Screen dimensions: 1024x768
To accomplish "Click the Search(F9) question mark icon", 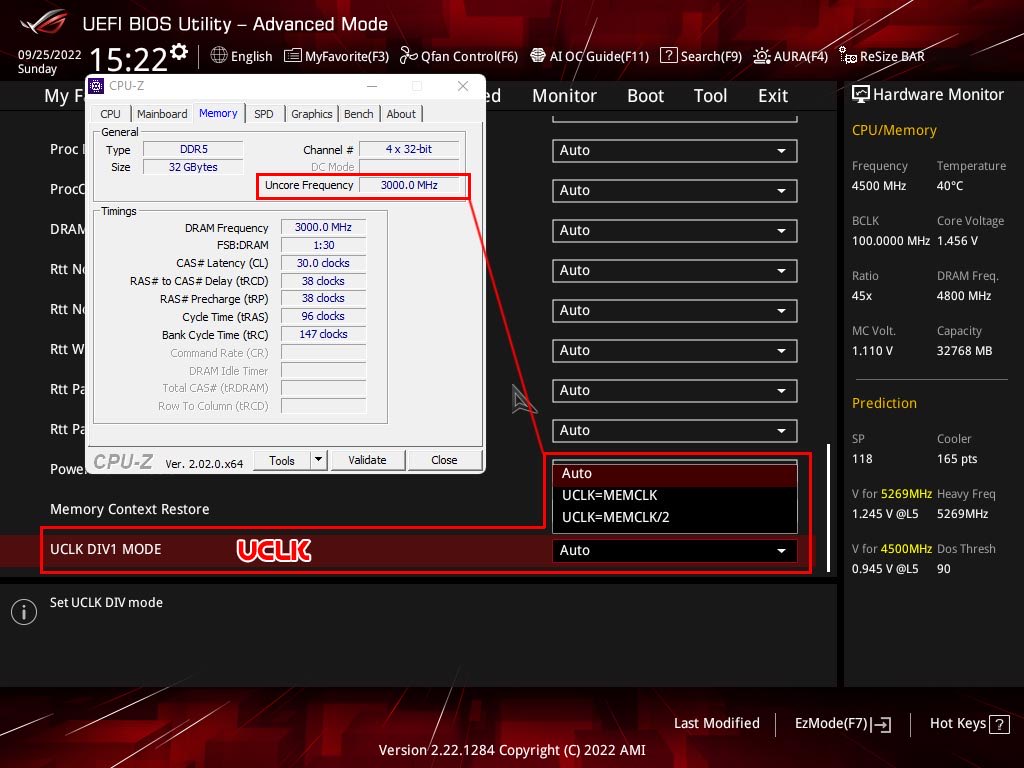I will [668, 56].
